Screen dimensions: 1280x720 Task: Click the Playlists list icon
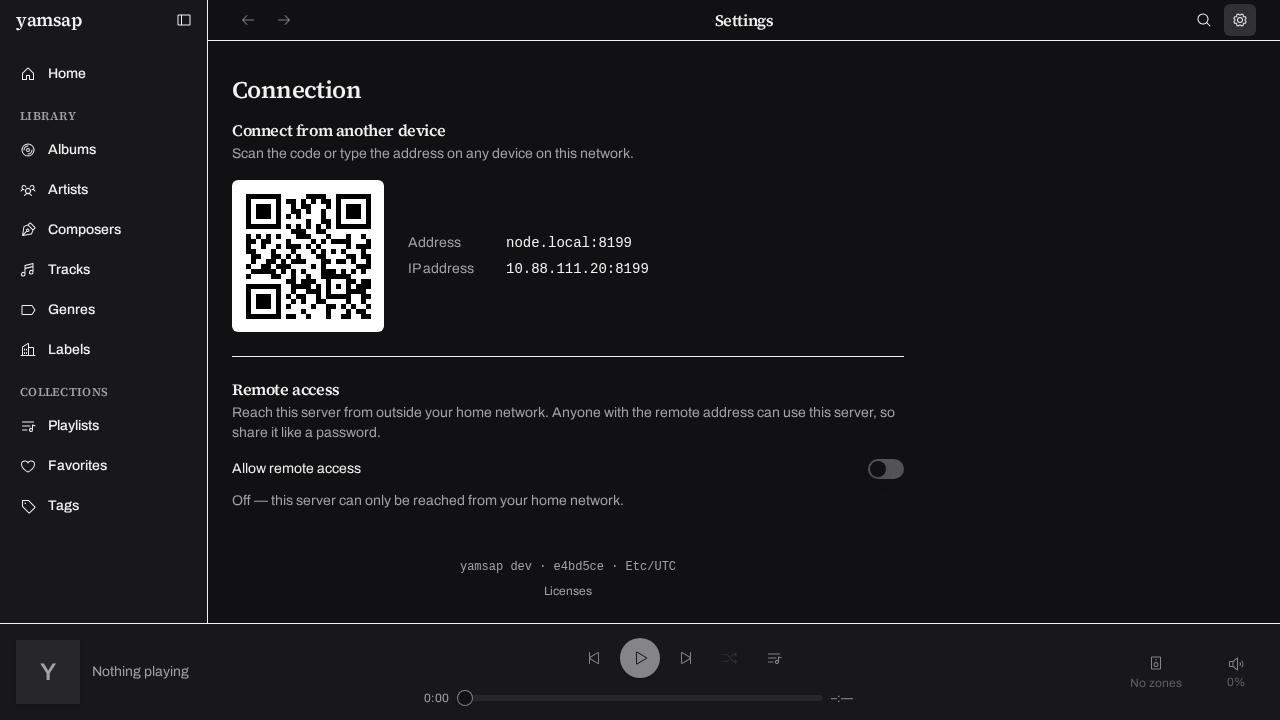(28, 426)
